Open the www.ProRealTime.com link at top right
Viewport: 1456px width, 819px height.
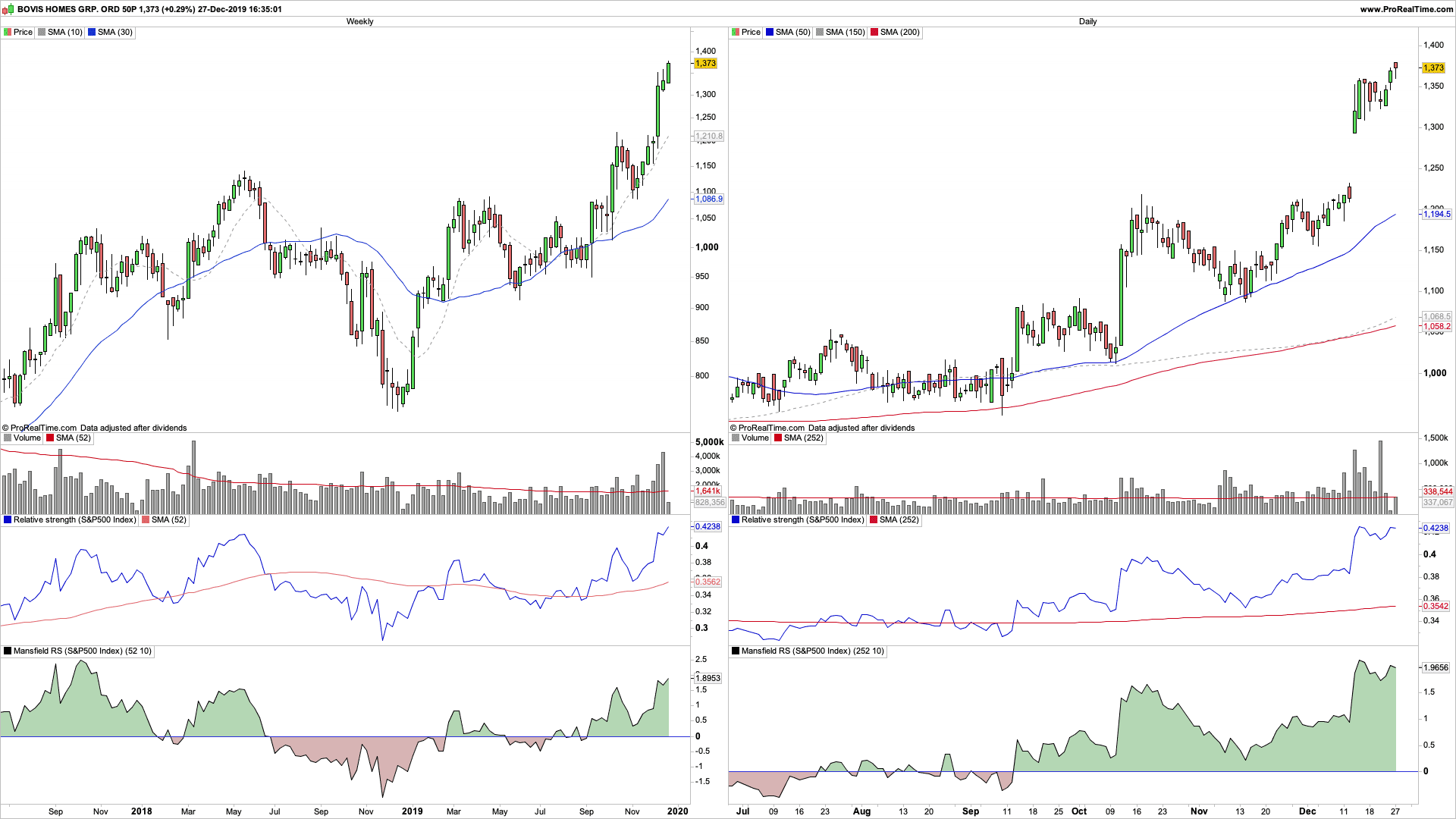[x=1406, y=9]
